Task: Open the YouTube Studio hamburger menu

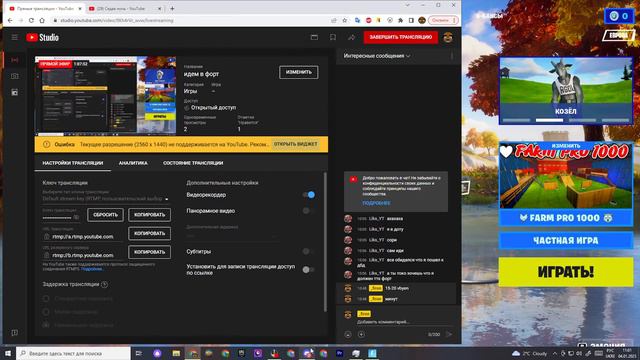Action: pos(15,38)
